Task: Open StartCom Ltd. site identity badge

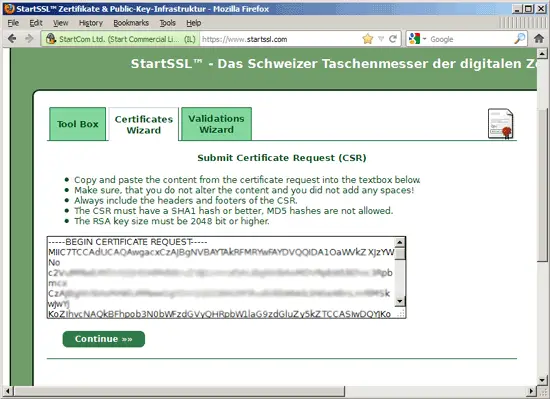Action: coord(120,39)
